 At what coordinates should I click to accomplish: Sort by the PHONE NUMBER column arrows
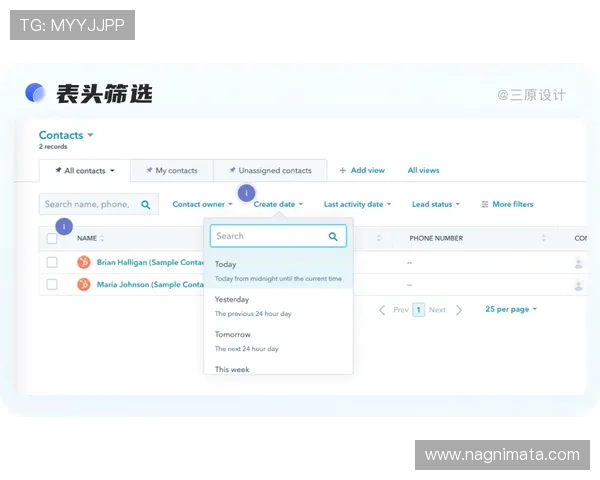[x=543, y=238]
